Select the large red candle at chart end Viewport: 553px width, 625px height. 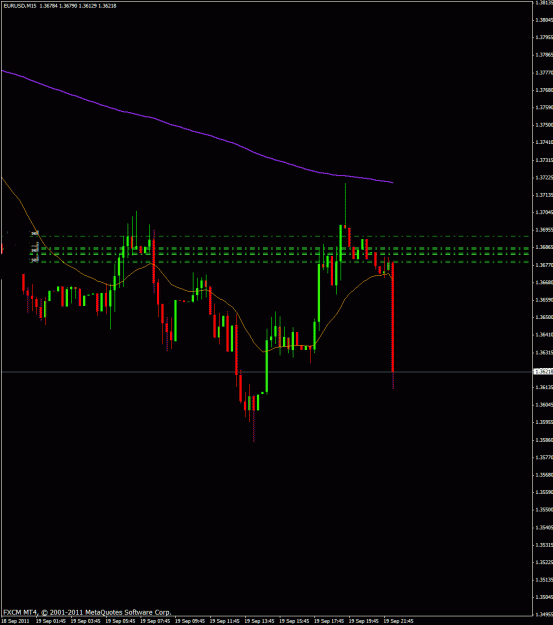tap(393, 317)
